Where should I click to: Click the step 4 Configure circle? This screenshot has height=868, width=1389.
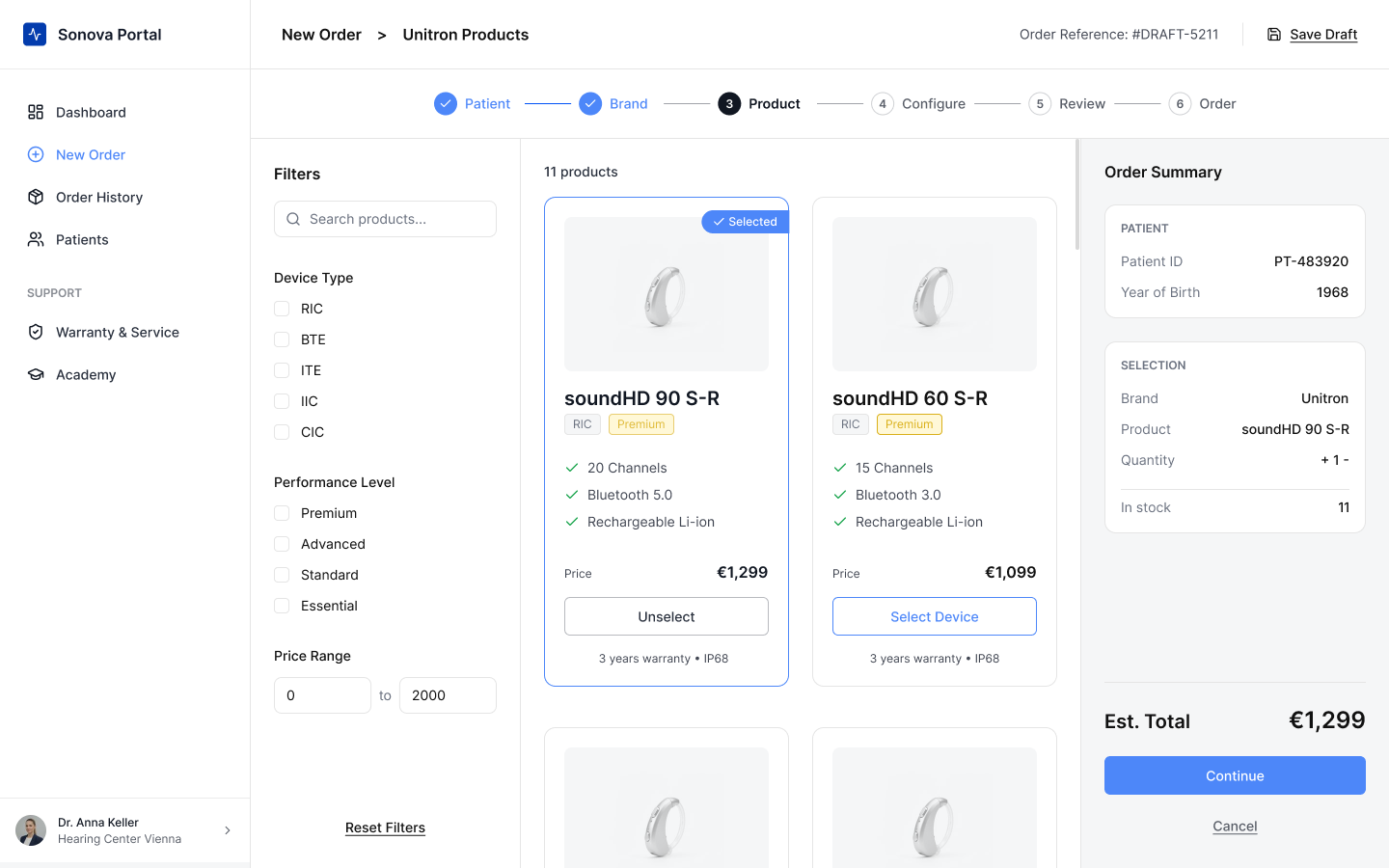coord(883,103)
